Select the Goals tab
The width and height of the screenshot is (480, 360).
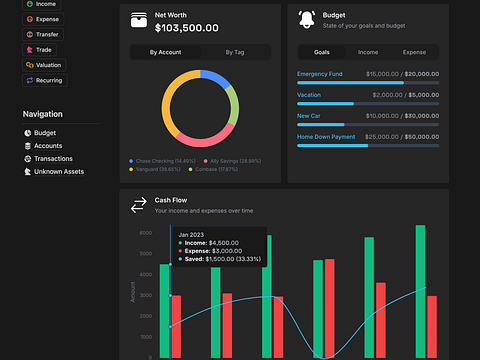pyautogui.click(x=322, y=52)
